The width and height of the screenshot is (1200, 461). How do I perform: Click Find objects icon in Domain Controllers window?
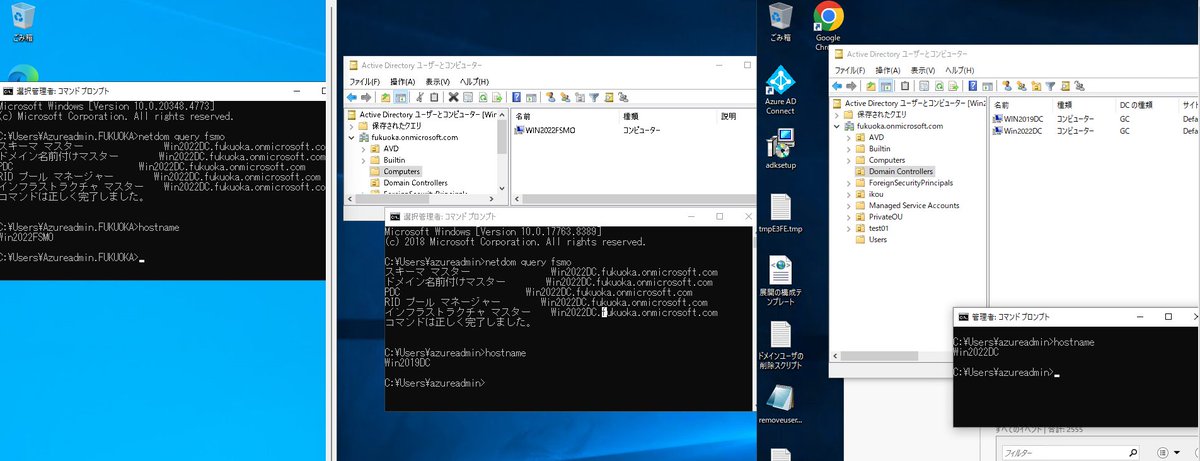(x=1065, y=86)
